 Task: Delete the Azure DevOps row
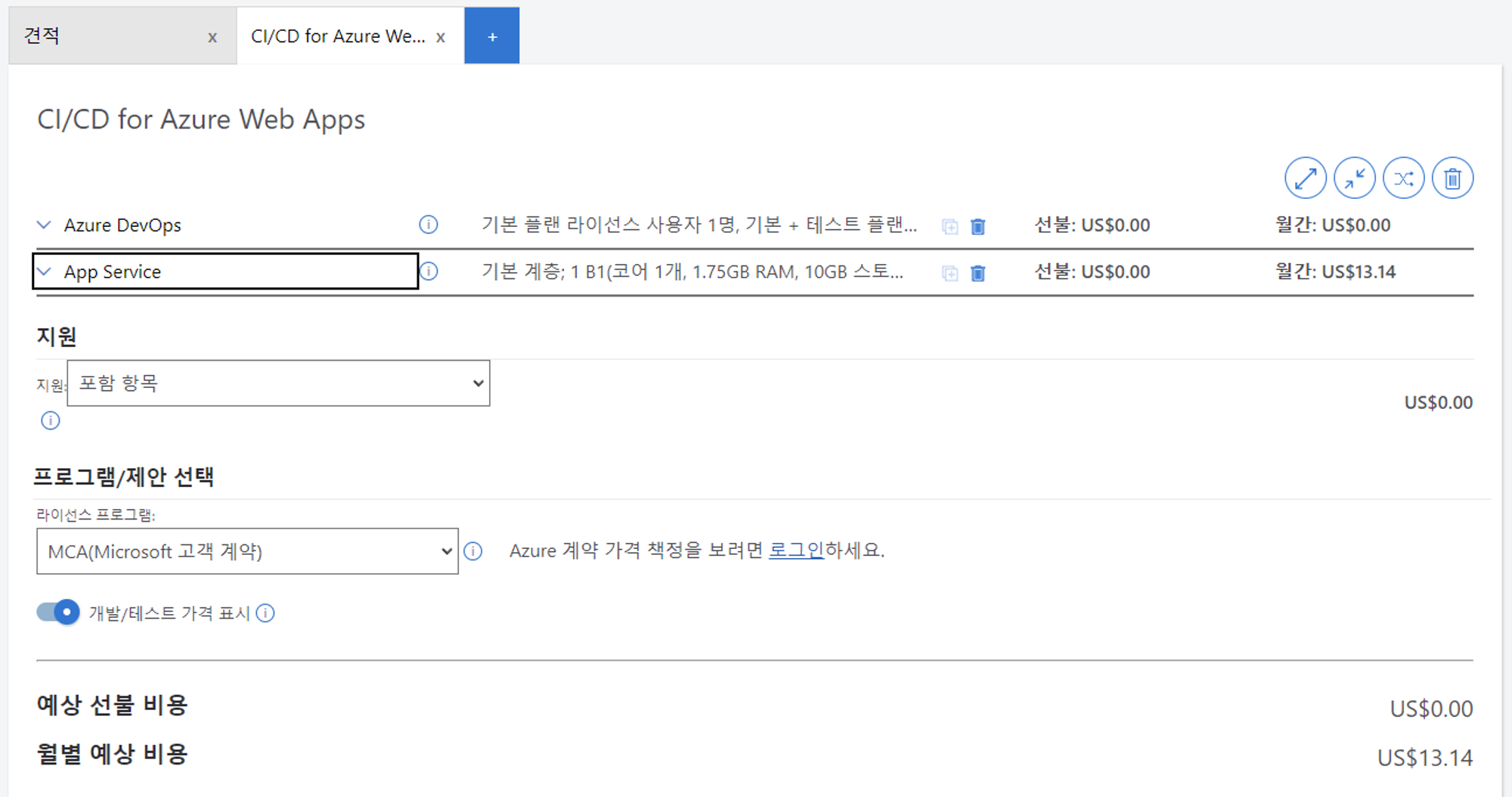978,226
